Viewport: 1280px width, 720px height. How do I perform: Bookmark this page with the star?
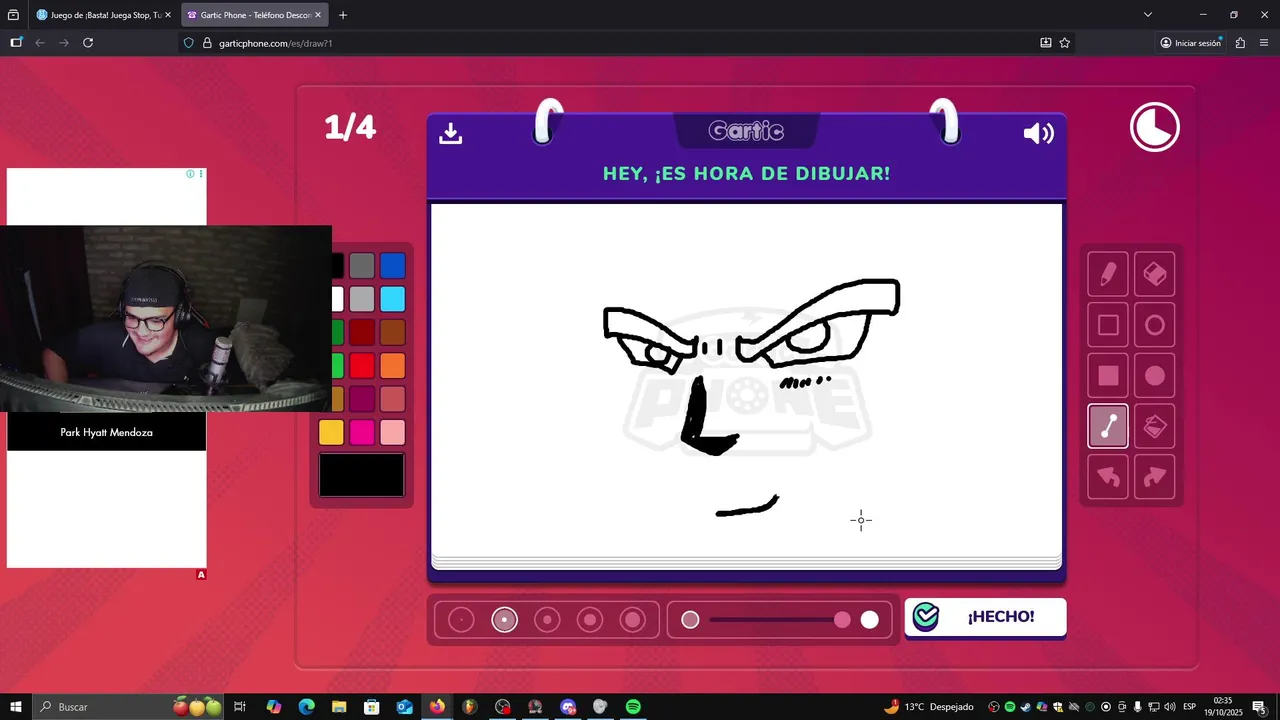point(1065,43)
